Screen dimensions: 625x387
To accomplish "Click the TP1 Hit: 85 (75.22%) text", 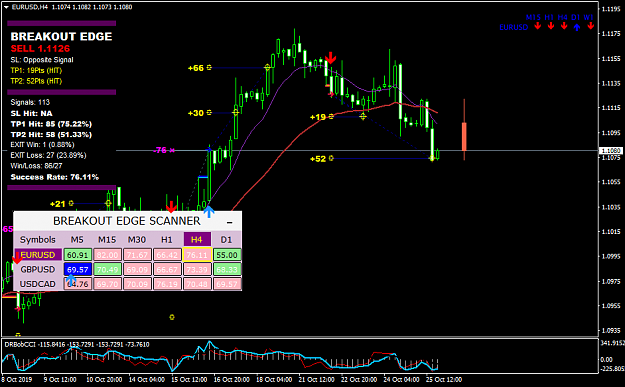I will (x=51, y=124).
